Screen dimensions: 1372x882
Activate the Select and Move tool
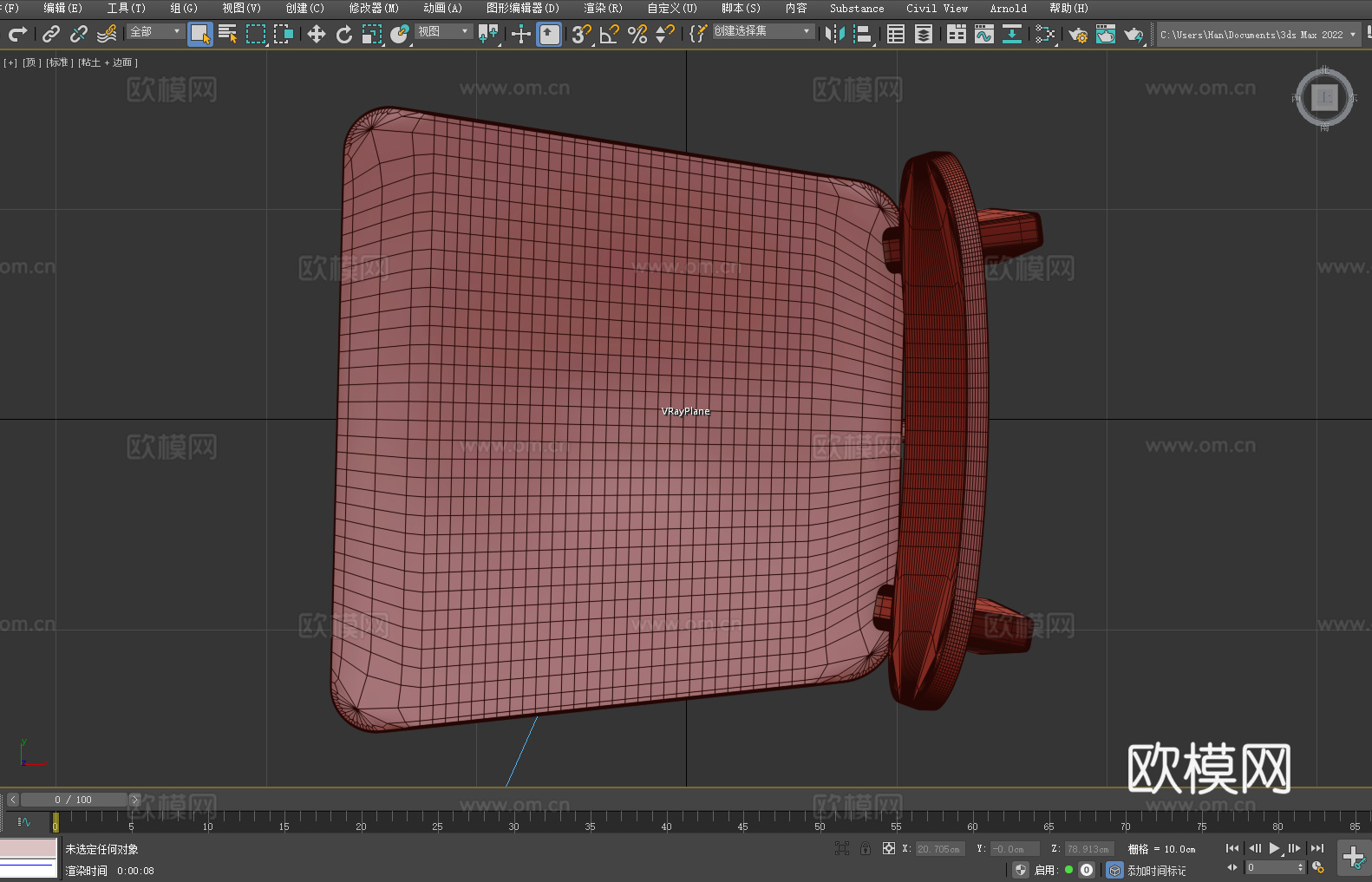317,34
